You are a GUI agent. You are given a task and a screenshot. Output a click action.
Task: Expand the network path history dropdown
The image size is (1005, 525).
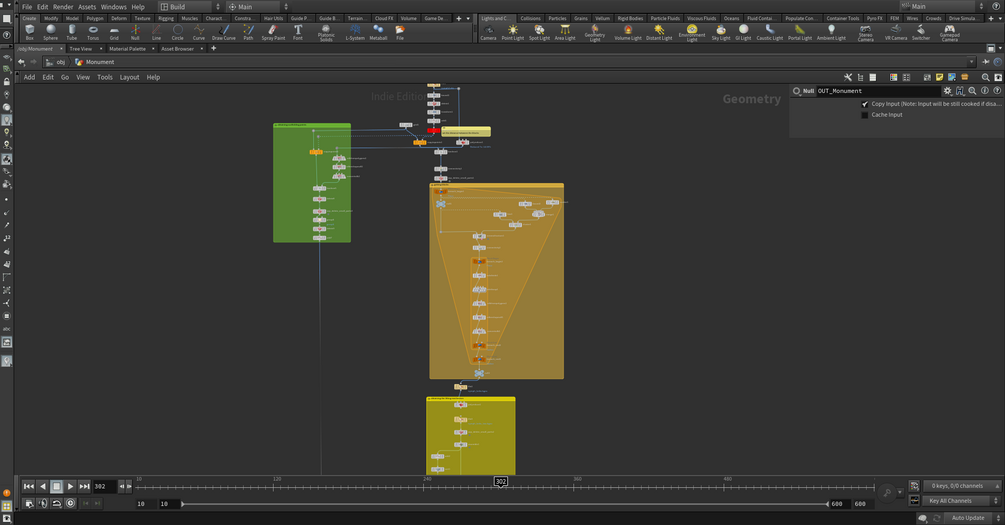pos(971,62)
